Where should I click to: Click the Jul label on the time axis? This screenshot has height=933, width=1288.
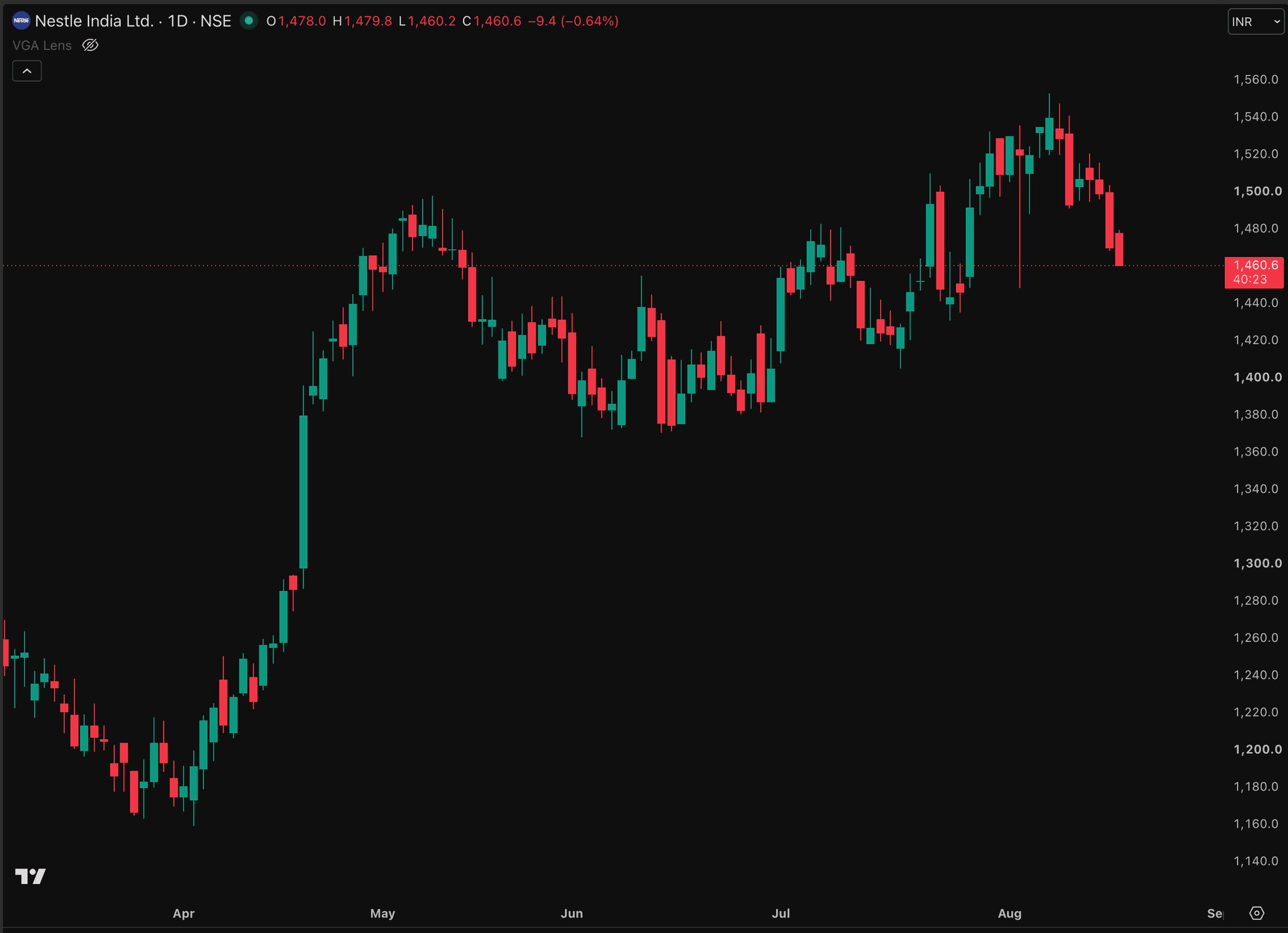(x=781, y=913)
